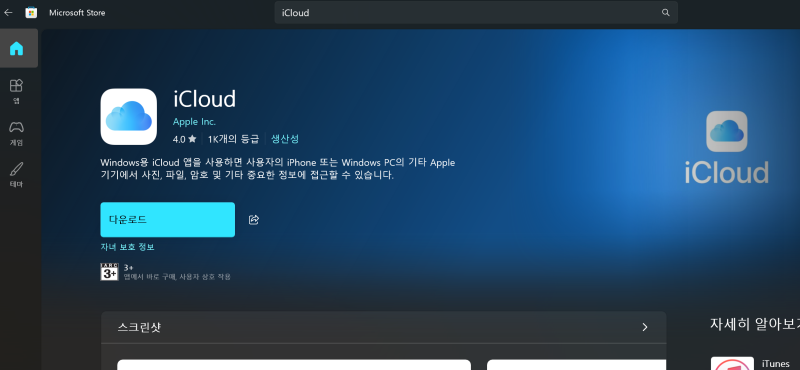
Task: Click the 스크린샷 section heading
Action: click(x=139, y=327)
